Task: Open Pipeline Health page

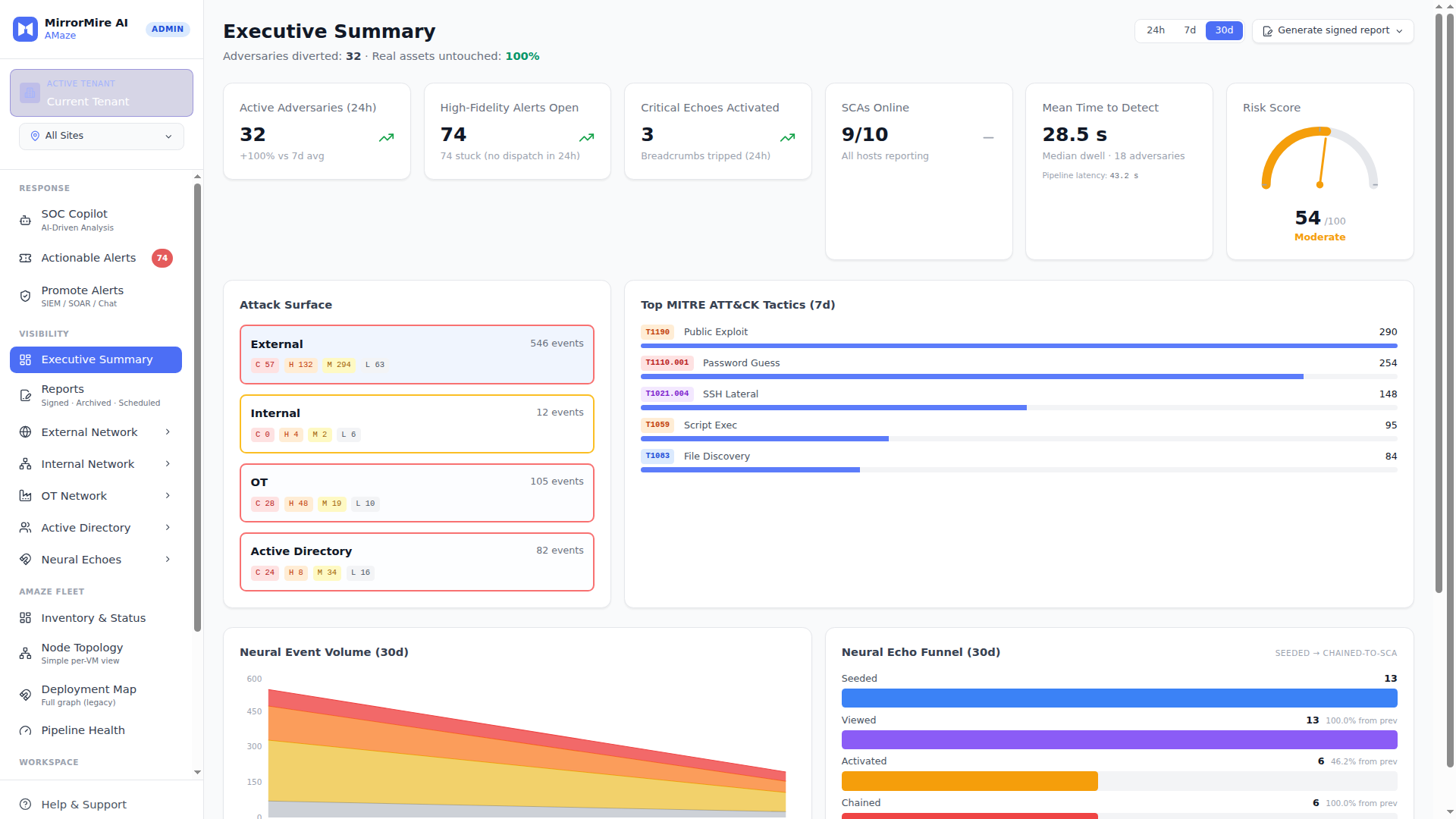Action: 96,730
